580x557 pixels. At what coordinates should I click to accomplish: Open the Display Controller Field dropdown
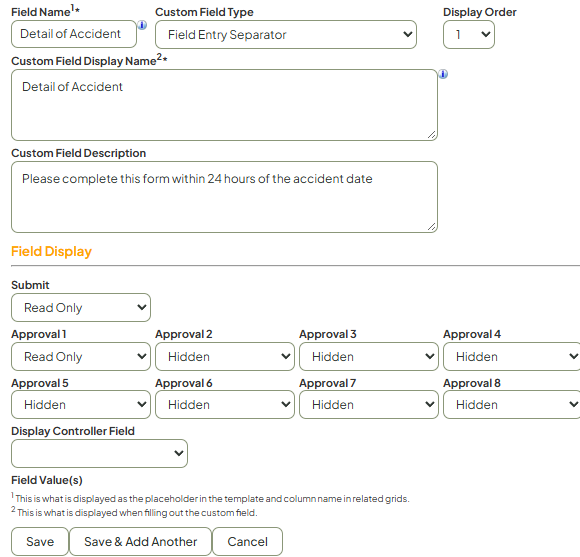pos(100,453)
